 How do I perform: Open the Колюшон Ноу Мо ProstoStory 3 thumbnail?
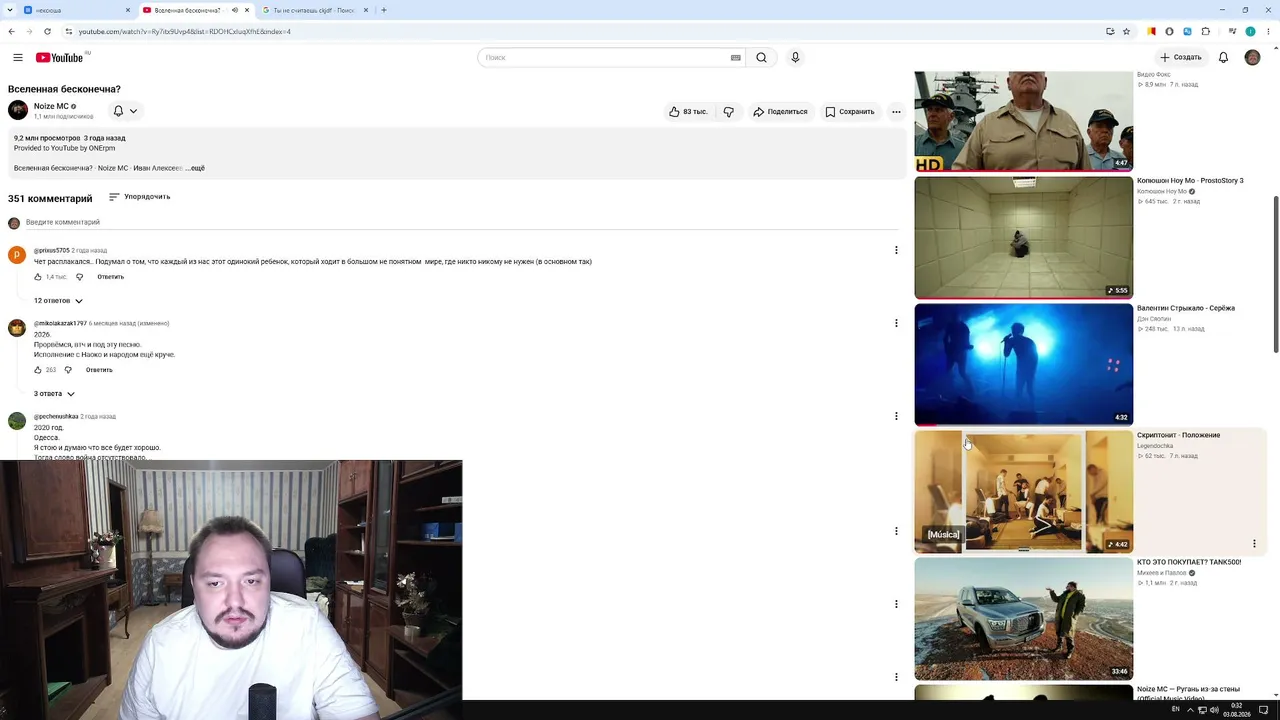pos(1023,238)
